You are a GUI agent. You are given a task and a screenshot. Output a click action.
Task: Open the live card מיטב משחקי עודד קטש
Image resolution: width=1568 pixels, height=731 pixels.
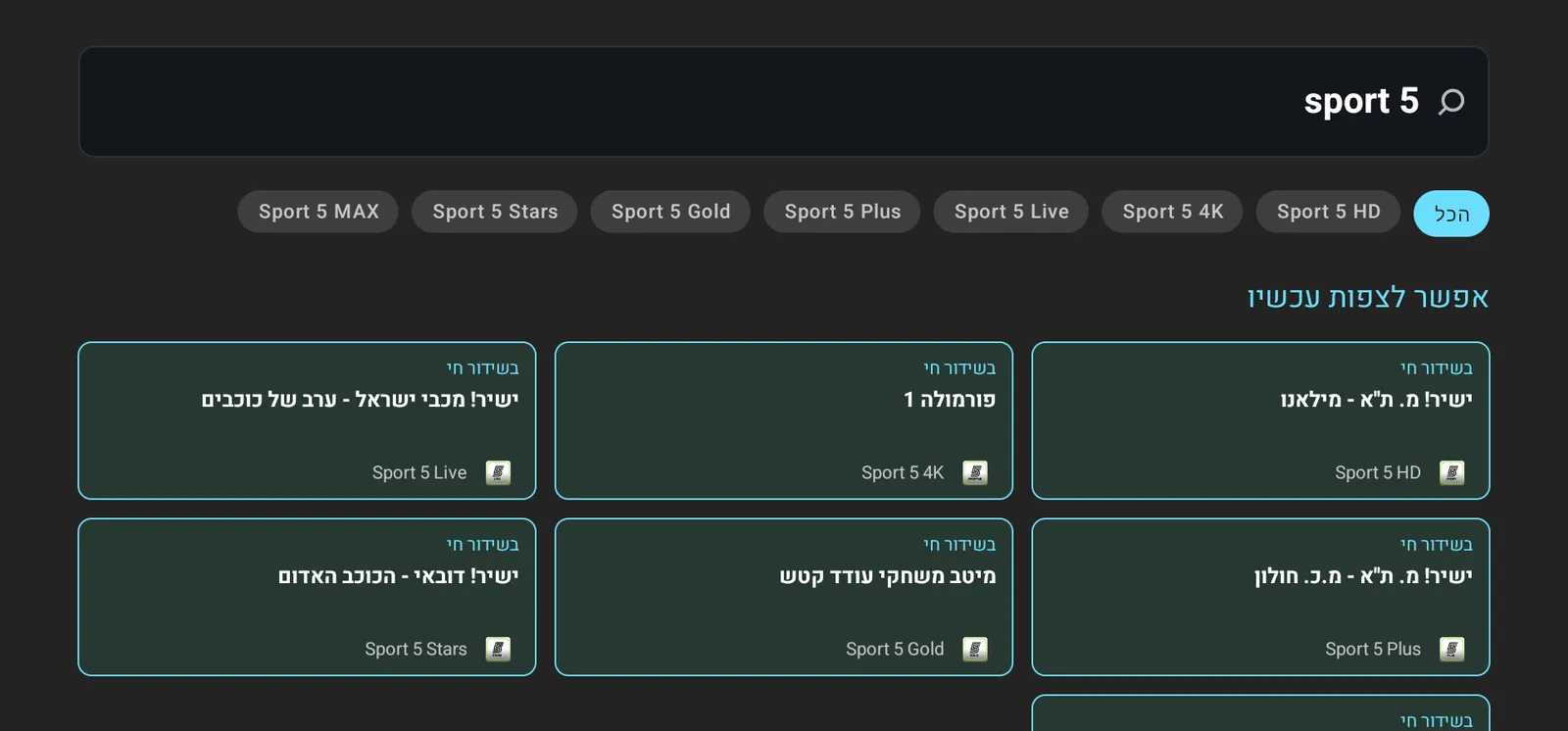(784, 597)
